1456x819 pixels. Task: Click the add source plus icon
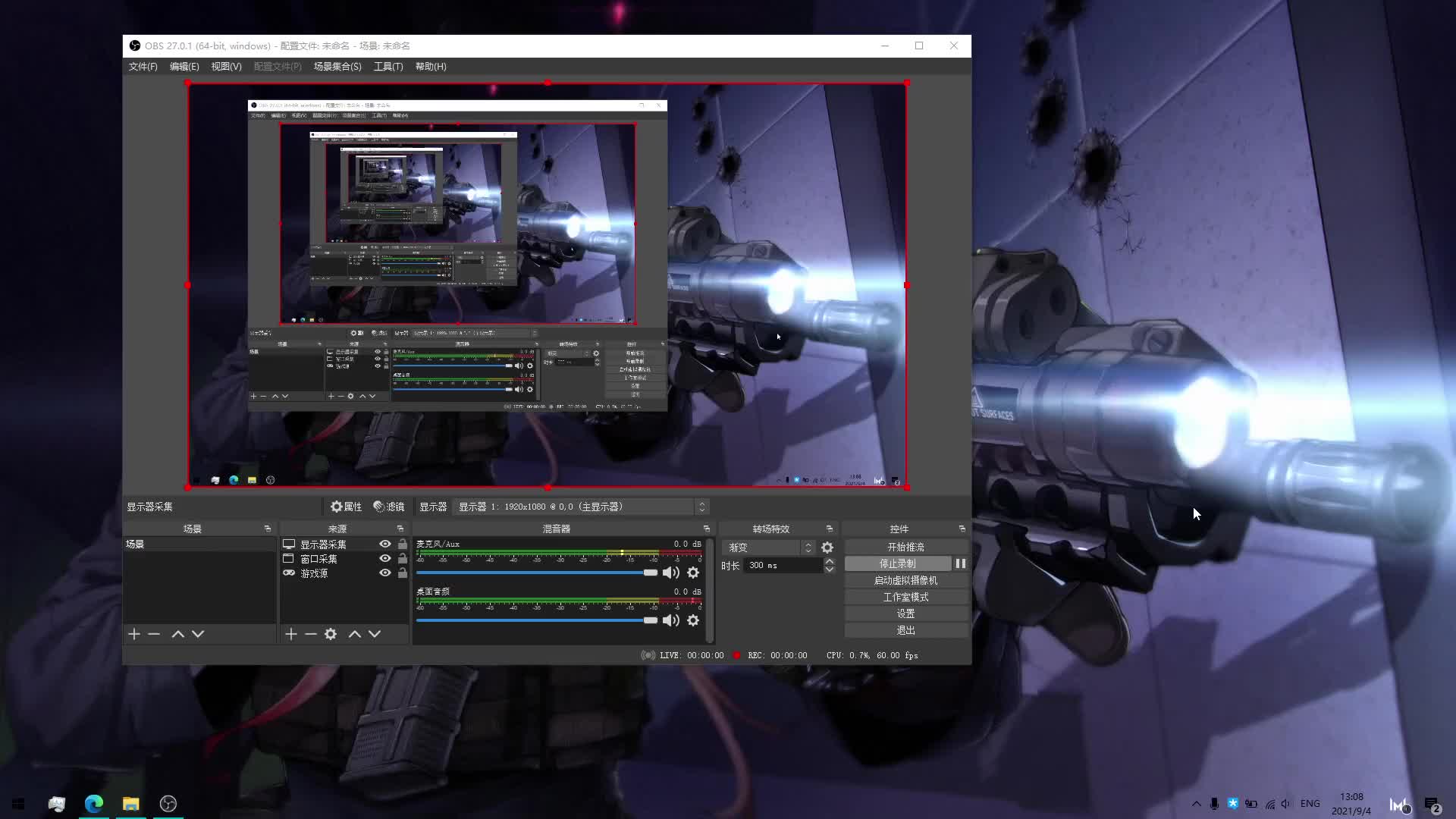(290, 634)
